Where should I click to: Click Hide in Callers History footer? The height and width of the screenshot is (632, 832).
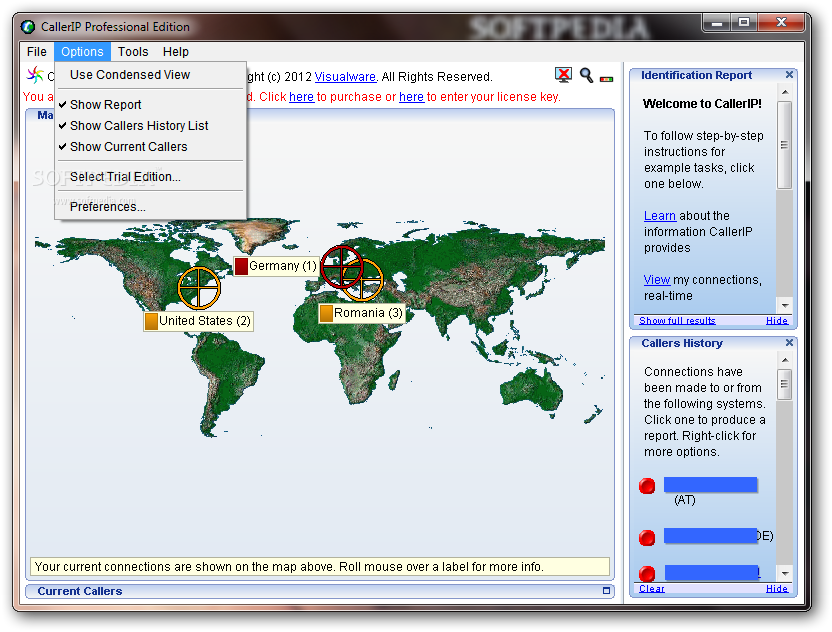click(777, 588)
